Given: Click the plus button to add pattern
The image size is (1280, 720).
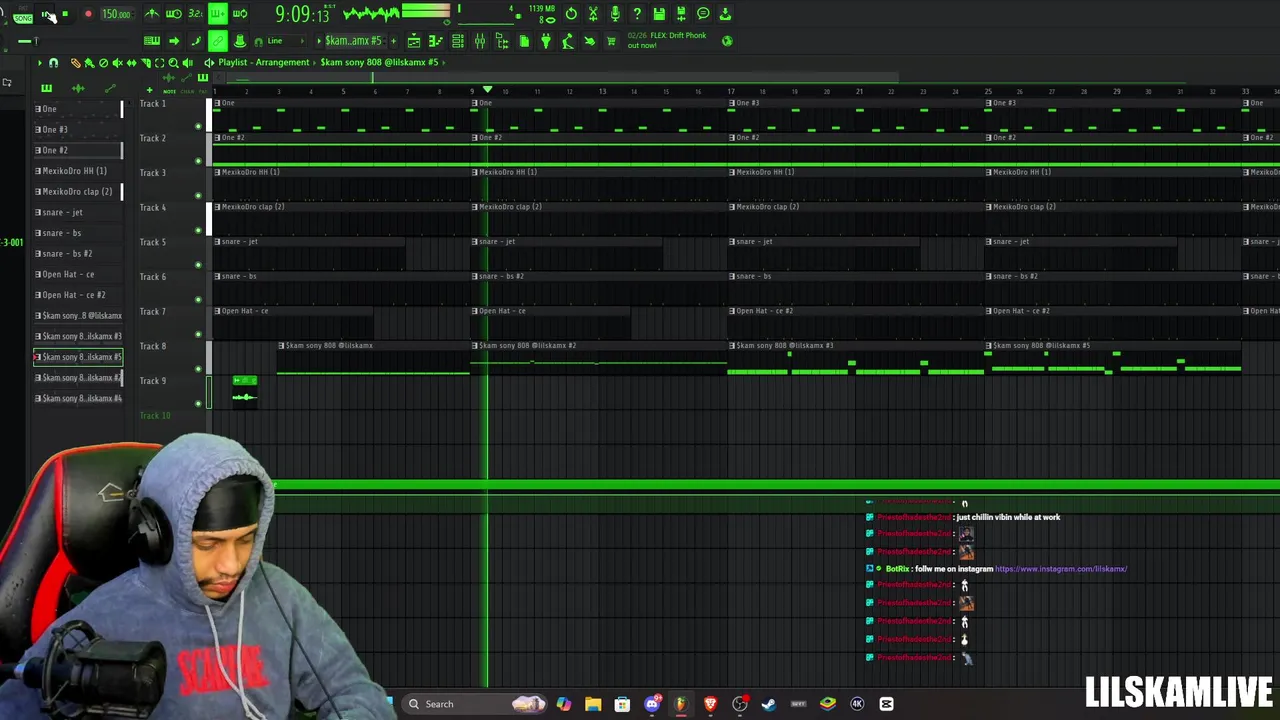Looking at the screenshot, I should [x=393, y=41].
